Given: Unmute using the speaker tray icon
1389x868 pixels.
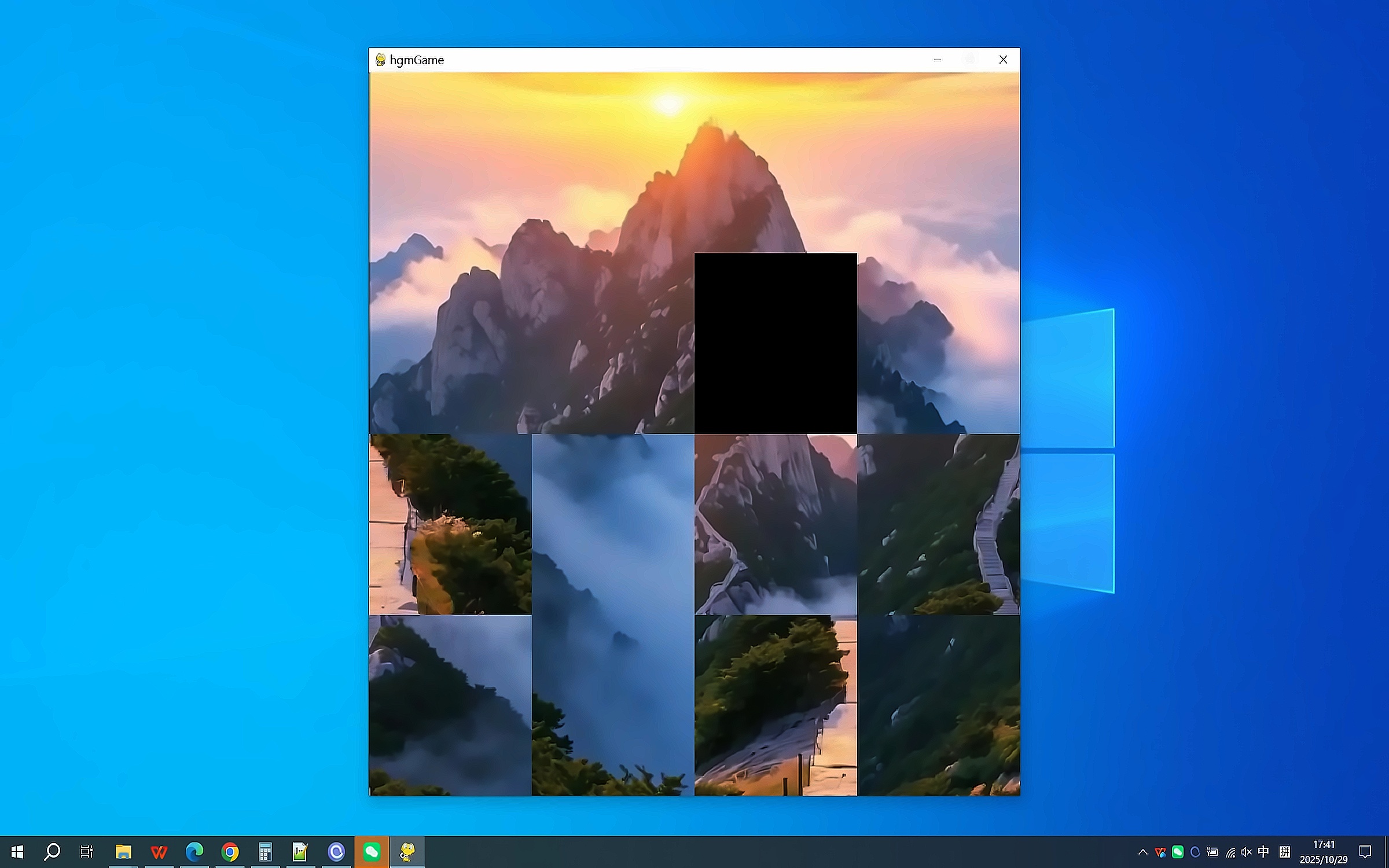Looking at the screenshot, I should pos(1247,852).
